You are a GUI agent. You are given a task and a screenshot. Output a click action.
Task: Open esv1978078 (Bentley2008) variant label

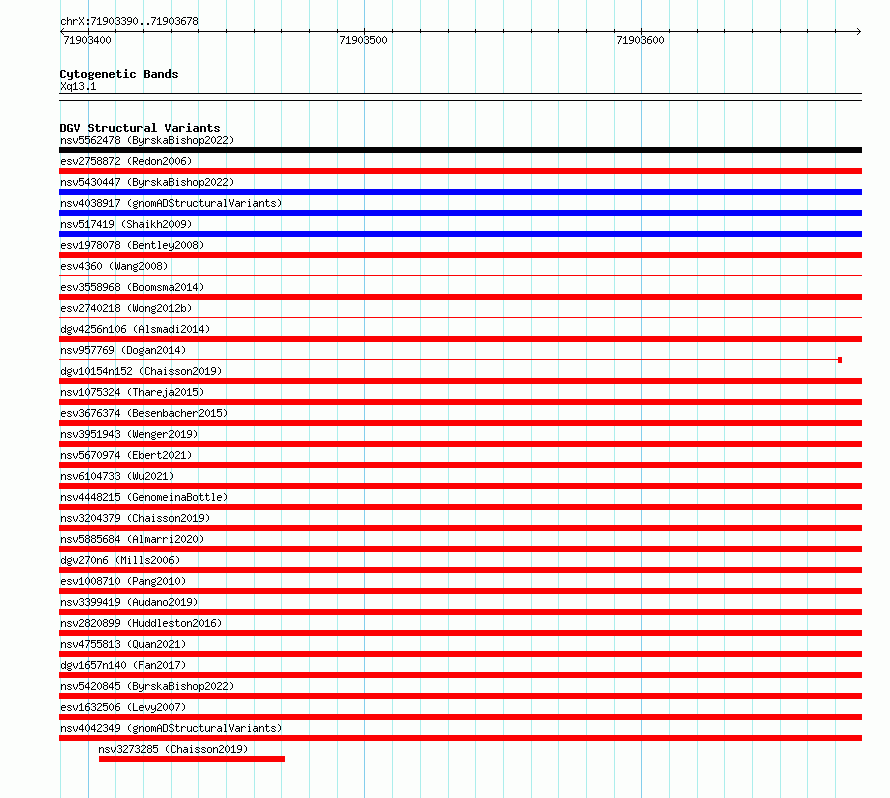coord(132,245)
